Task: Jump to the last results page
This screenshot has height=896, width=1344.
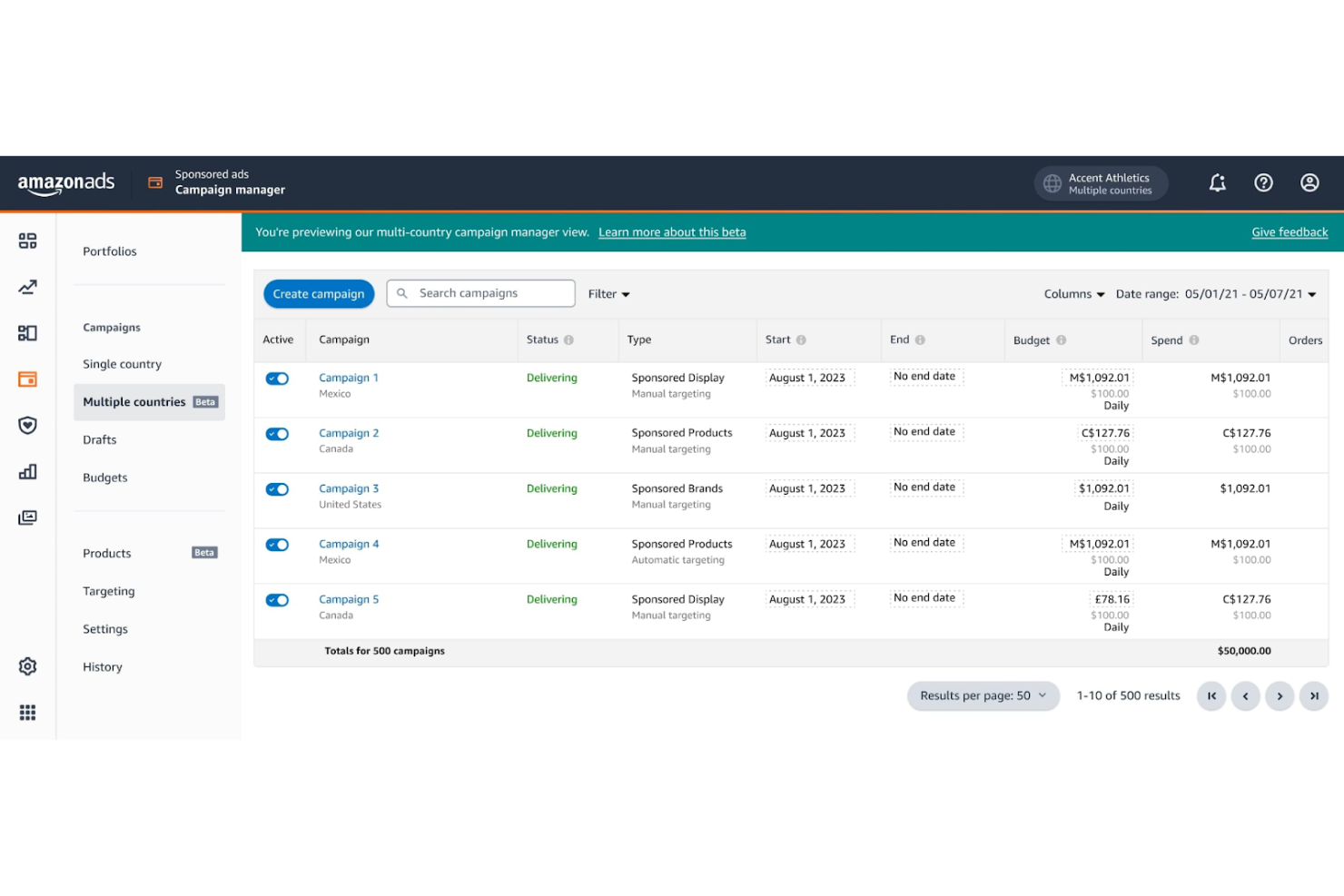Action: pos(1313,696)
